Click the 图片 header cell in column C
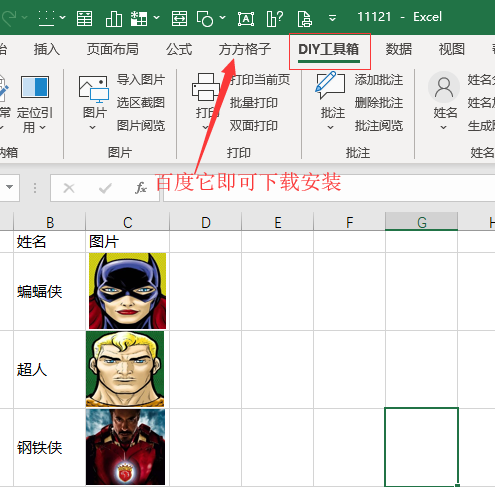The width and height of the screenshot is (495, 487). (128, 242)
